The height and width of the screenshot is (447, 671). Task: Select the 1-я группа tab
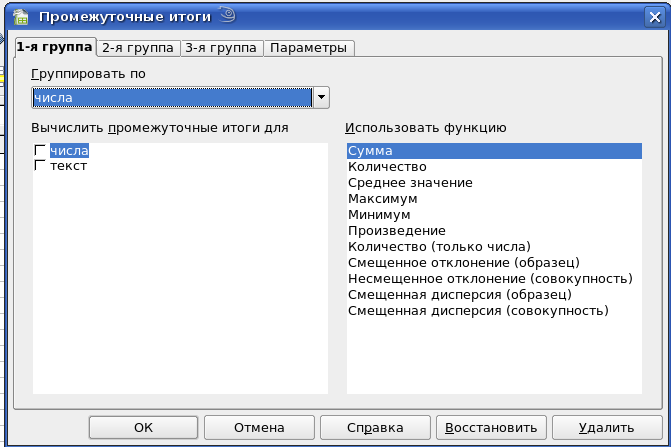point(54,47)
